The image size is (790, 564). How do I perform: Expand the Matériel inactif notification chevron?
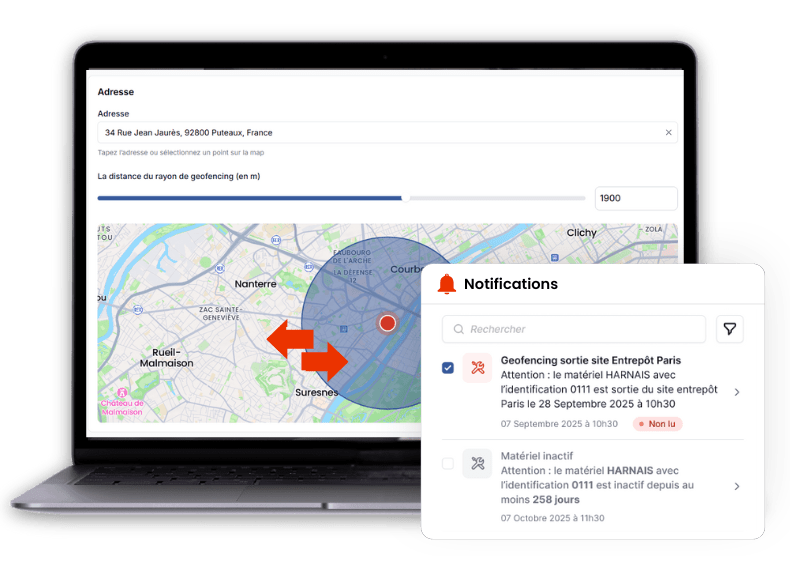point(737,486)
